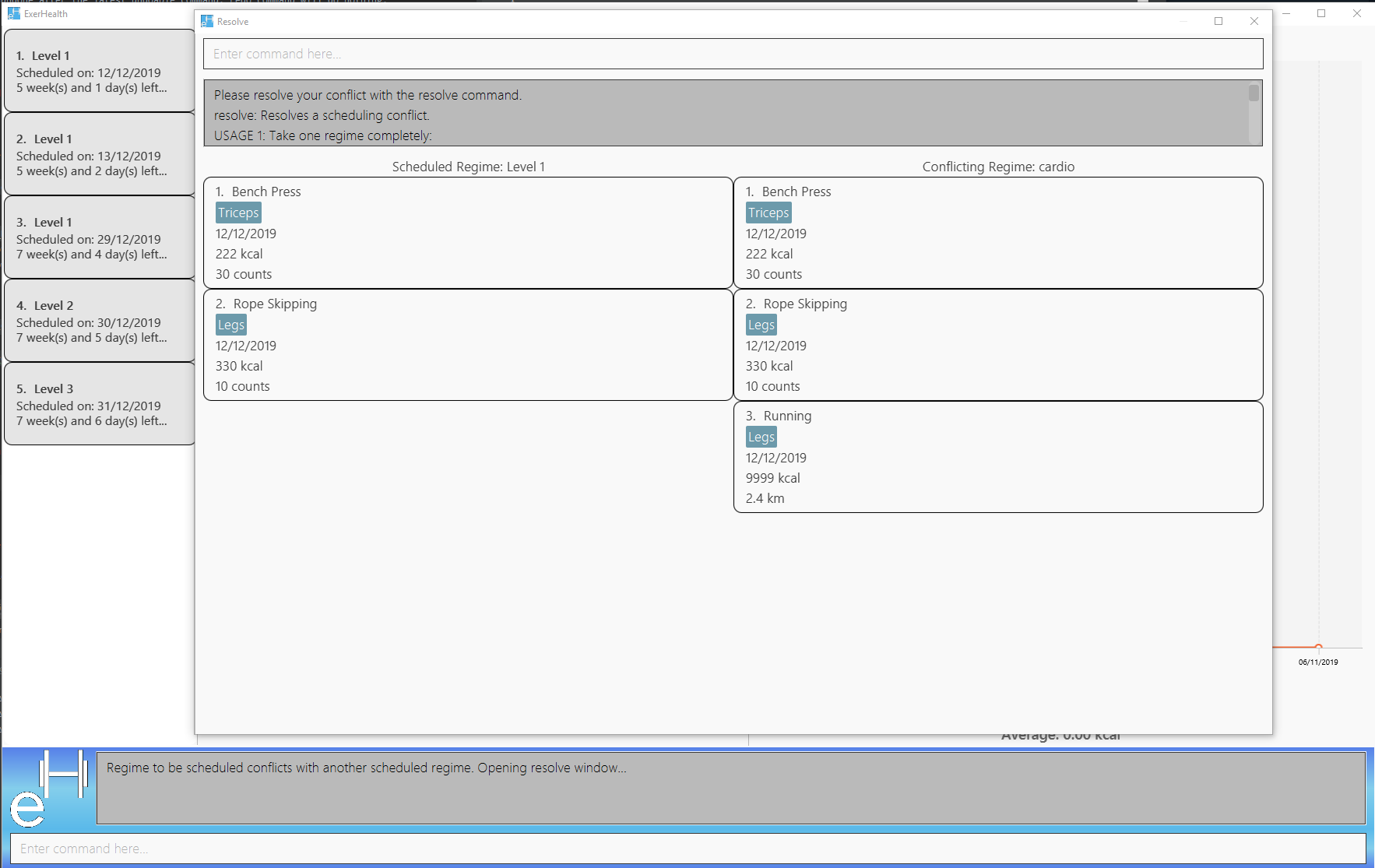Select schedule item 5 Level 3
The height and width of the screenshot is (868, 1375).
point(100,404)
